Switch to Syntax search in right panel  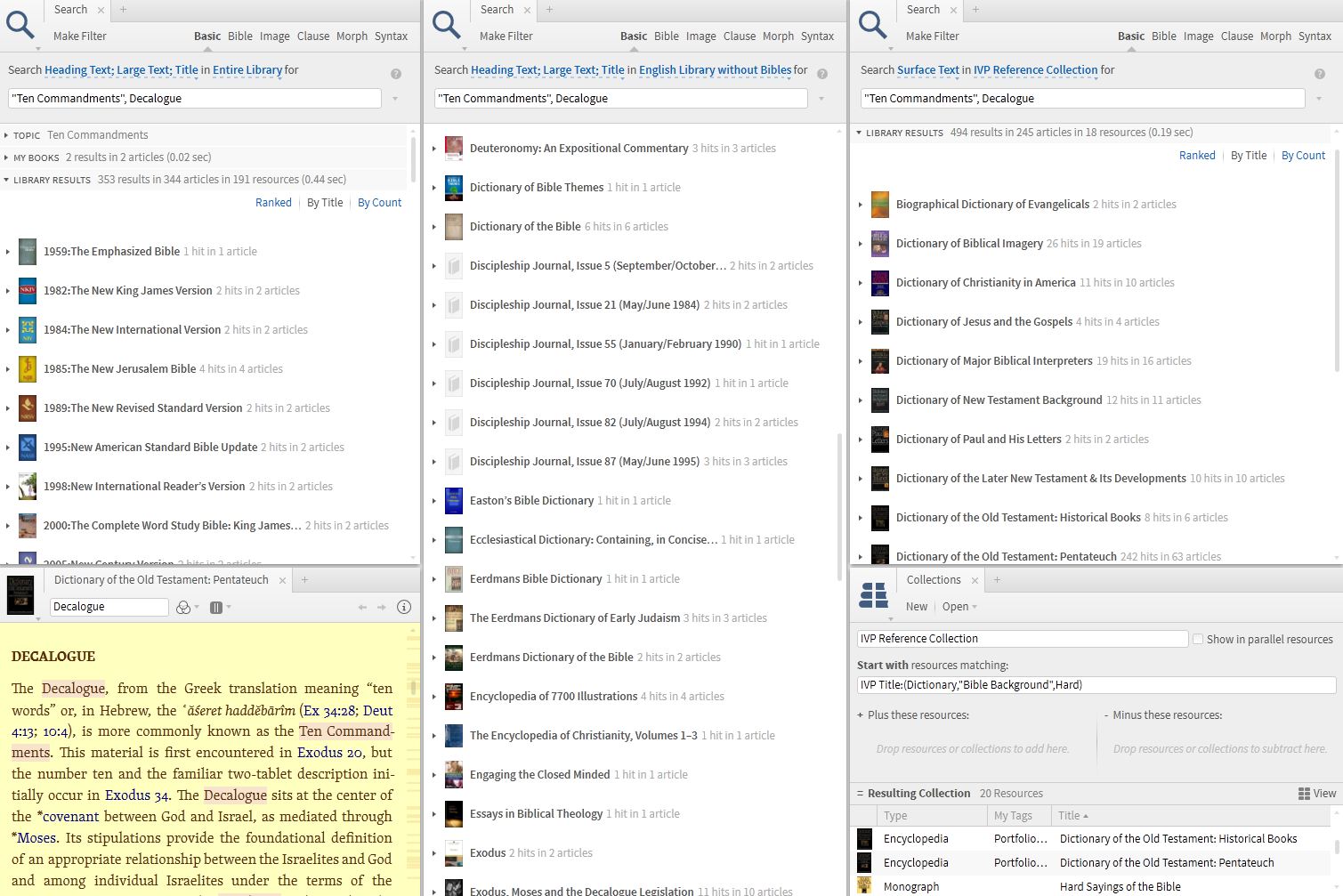click(x=1315, y=36)
